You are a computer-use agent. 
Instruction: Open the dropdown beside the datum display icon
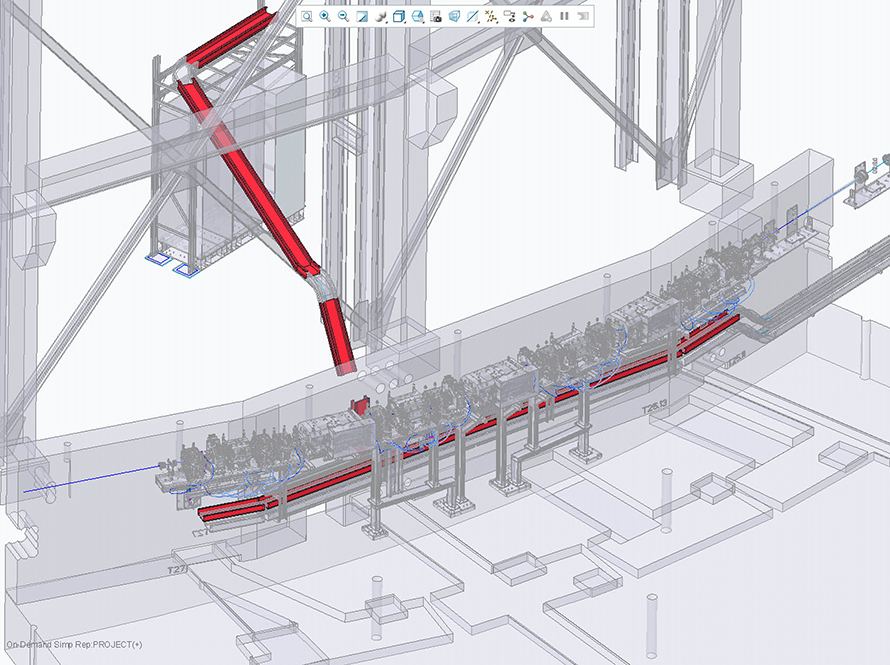click(497, 21)
